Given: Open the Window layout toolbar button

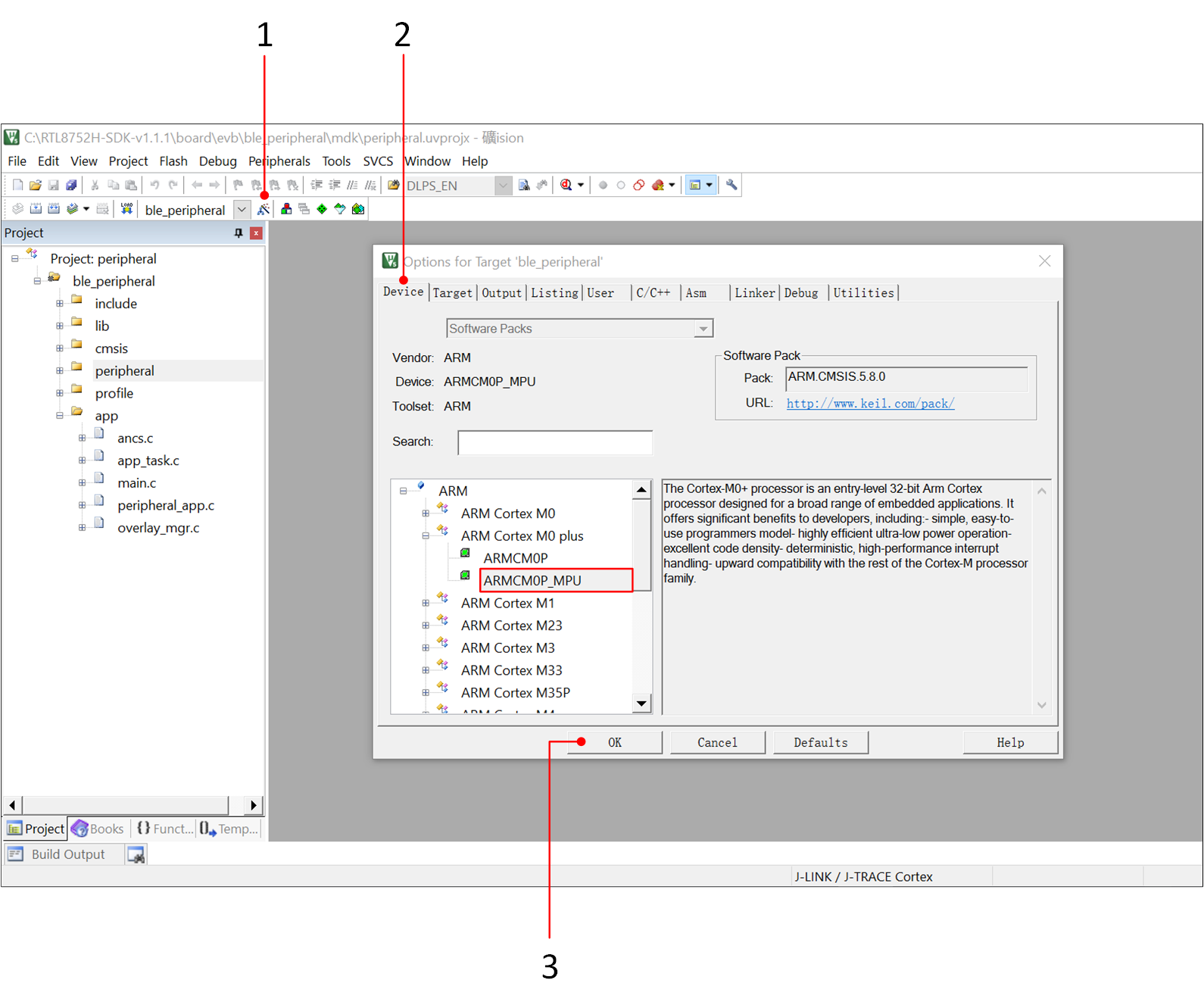Looking at the screenshot, I should coord(700,185).
